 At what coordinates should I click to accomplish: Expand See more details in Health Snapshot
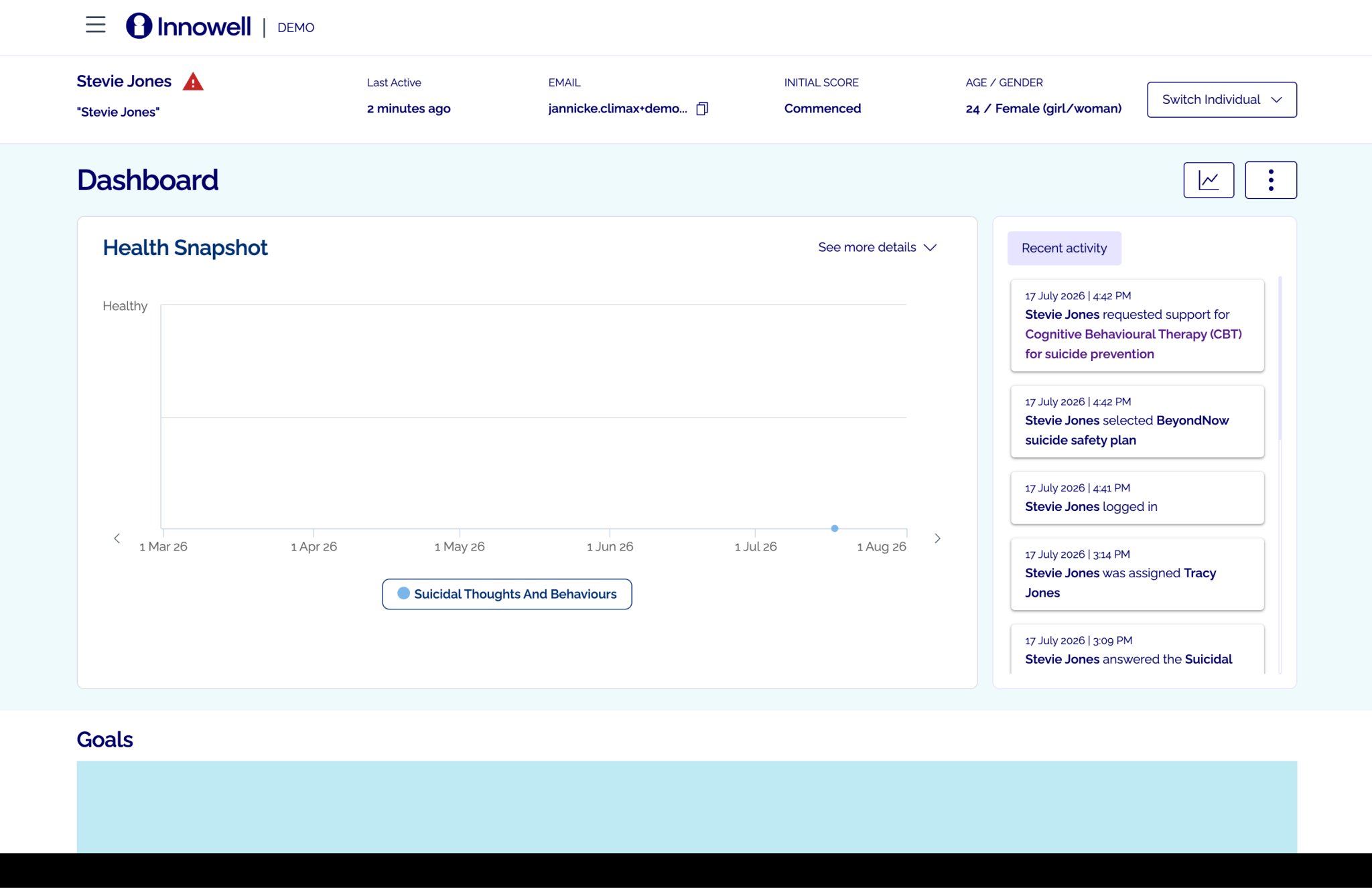tap(877, 247)
